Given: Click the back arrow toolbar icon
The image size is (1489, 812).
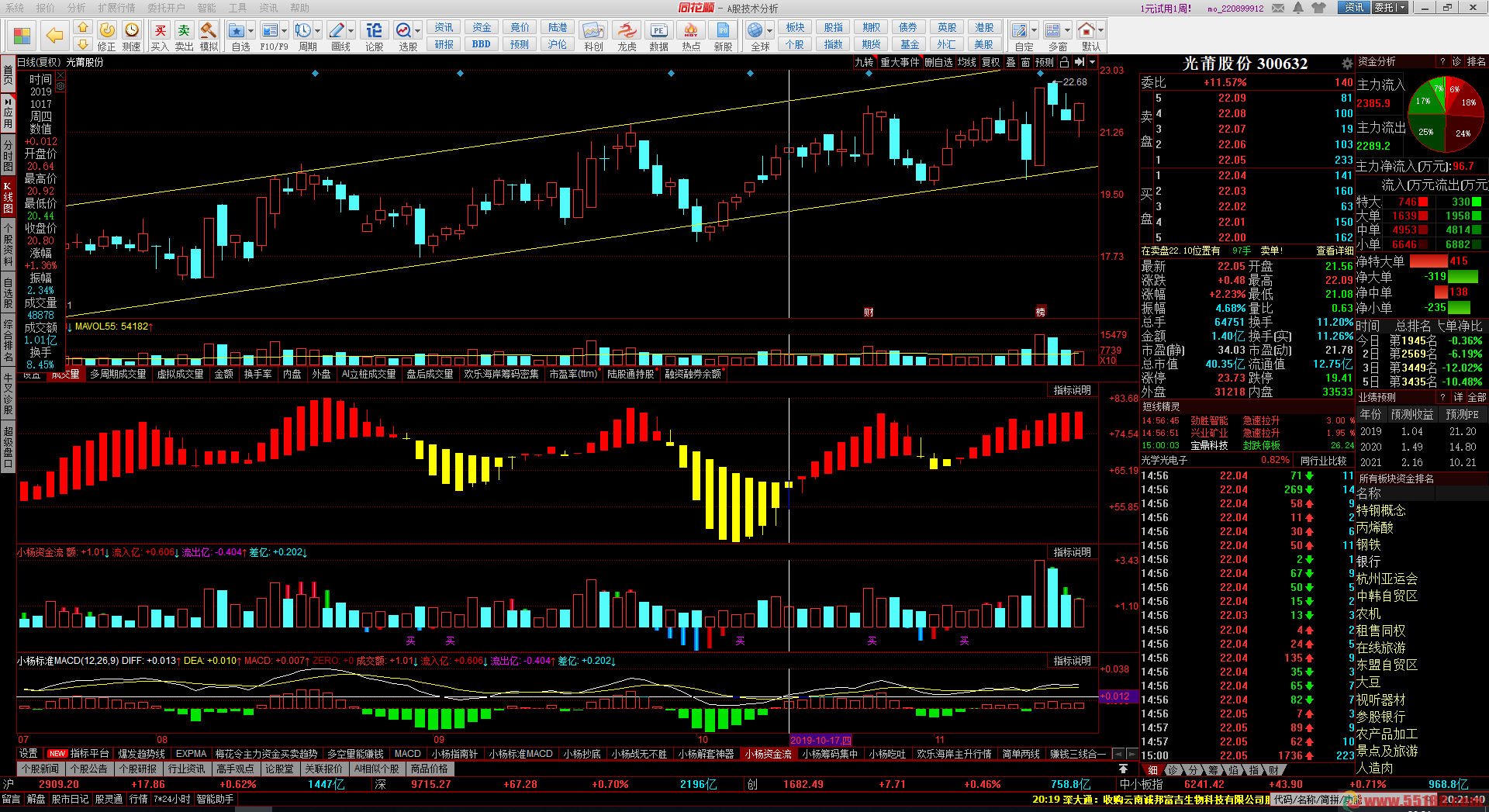Looking at the screenshot, I should click(x=54, y=35).
